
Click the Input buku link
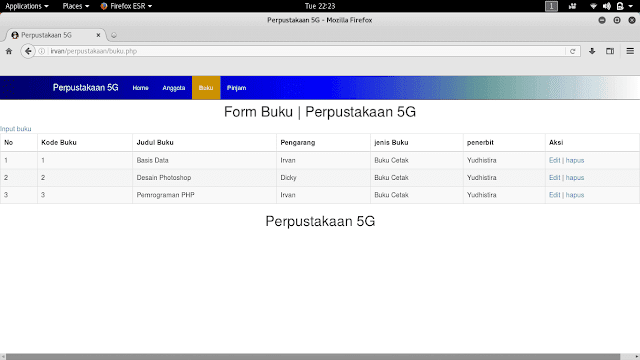pos(16,129)
